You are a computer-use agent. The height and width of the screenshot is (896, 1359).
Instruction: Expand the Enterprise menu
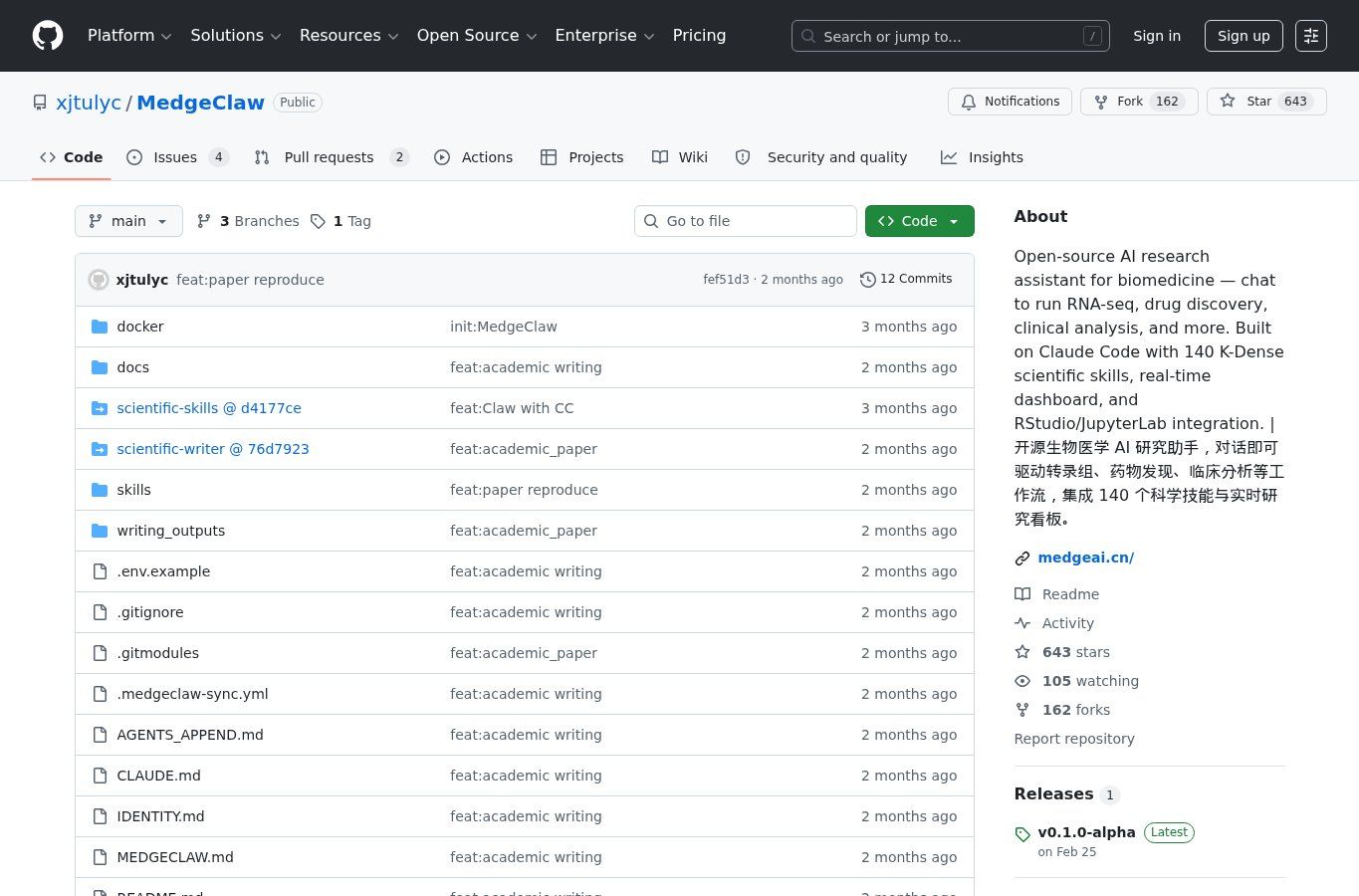[x=604, y=36]
